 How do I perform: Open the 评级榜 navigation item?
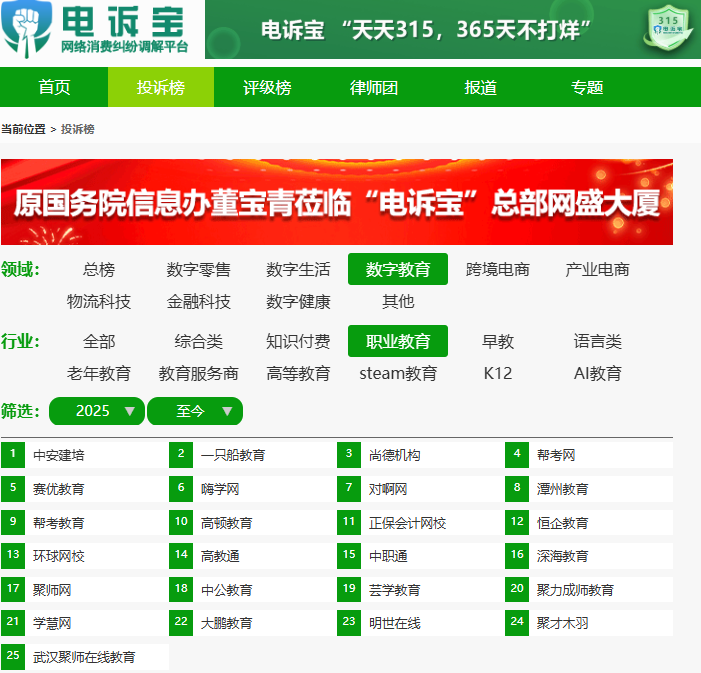tap(267, 87)
